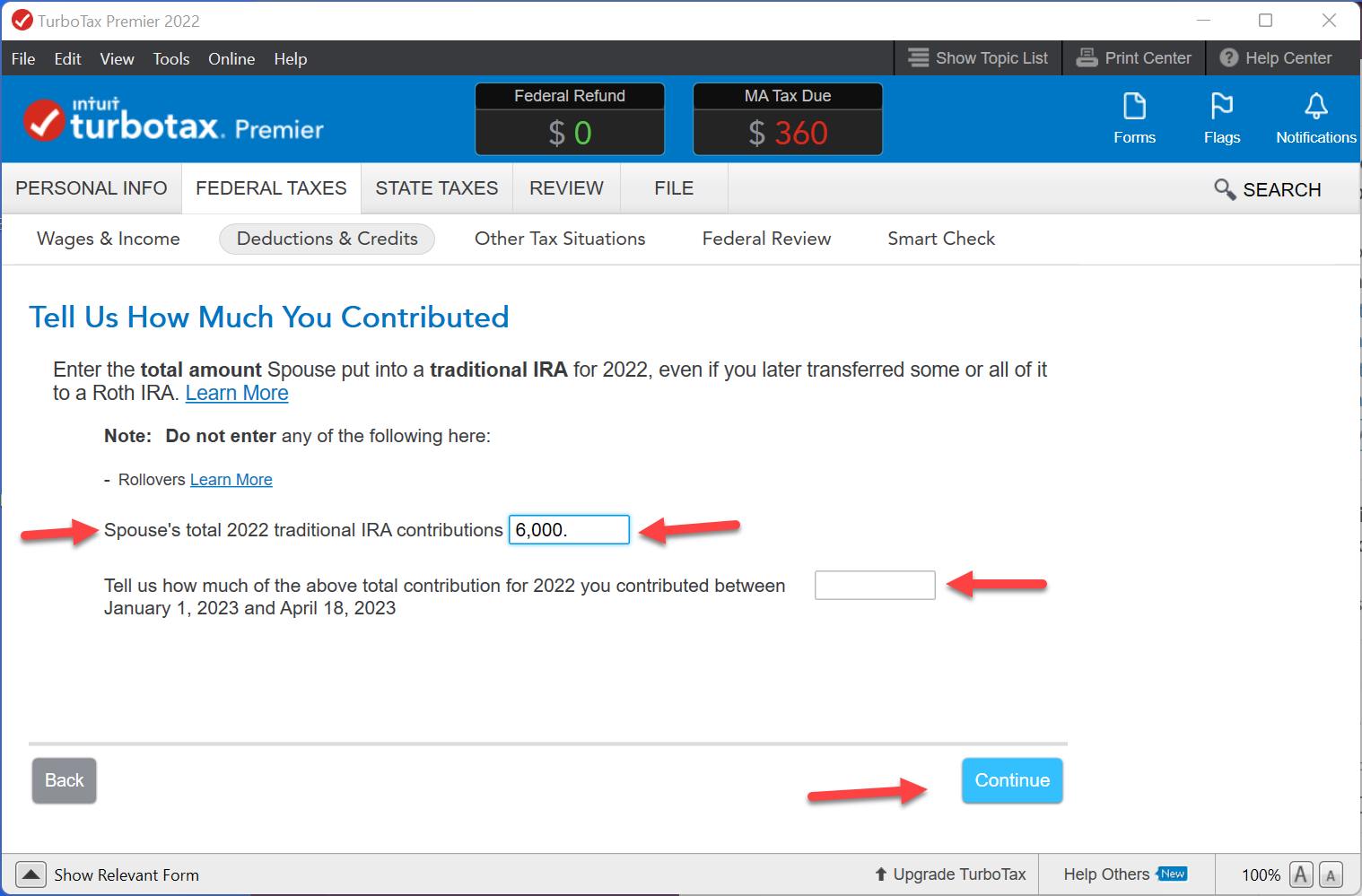This screenshot has height=896, width=1362.
Task: Show Topic List
Action: coord(978,58)
